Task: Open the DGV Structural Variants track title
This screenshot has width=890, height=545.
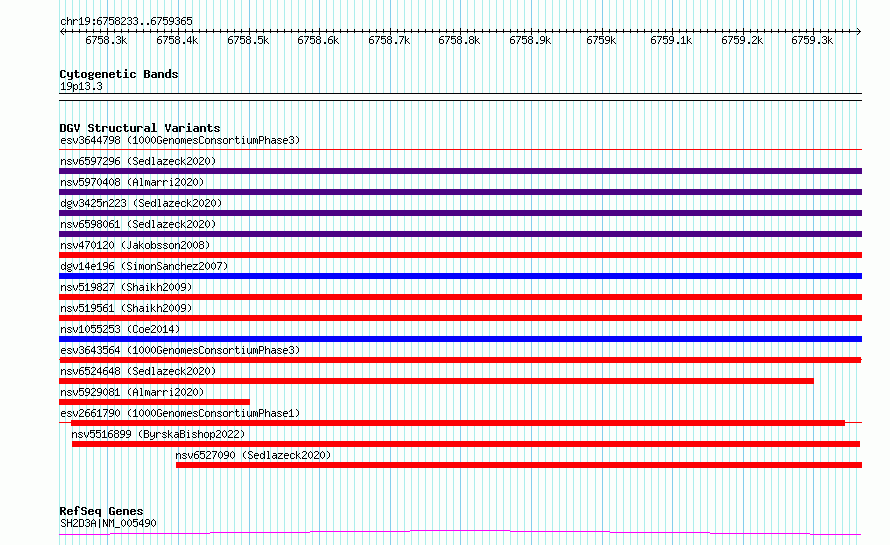Action: (140, 128)
